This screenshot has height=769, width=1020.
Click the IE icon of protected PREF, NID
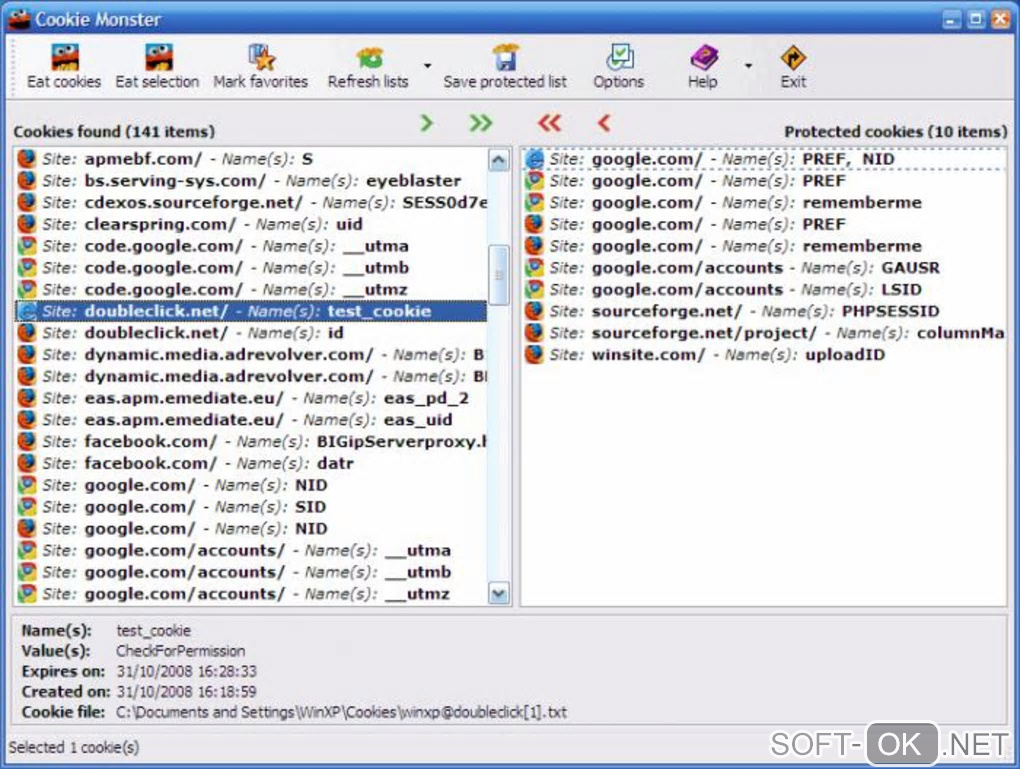click(x=534, y=159)
